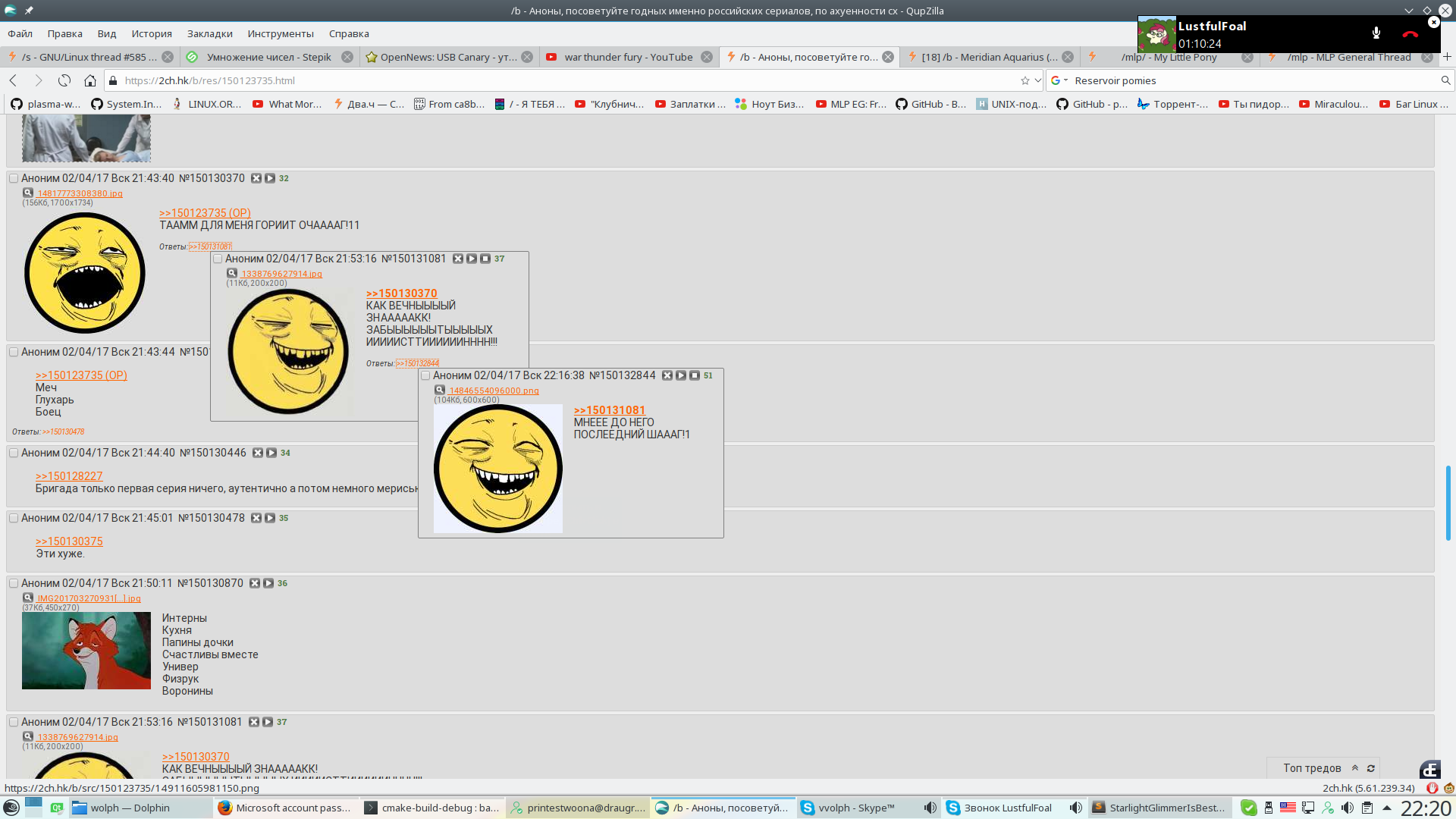The height and width of the screenshot is (819, 1456).
Task: Switch to the wolph — Dolphin taskbar window
Action: coord(141,808)
